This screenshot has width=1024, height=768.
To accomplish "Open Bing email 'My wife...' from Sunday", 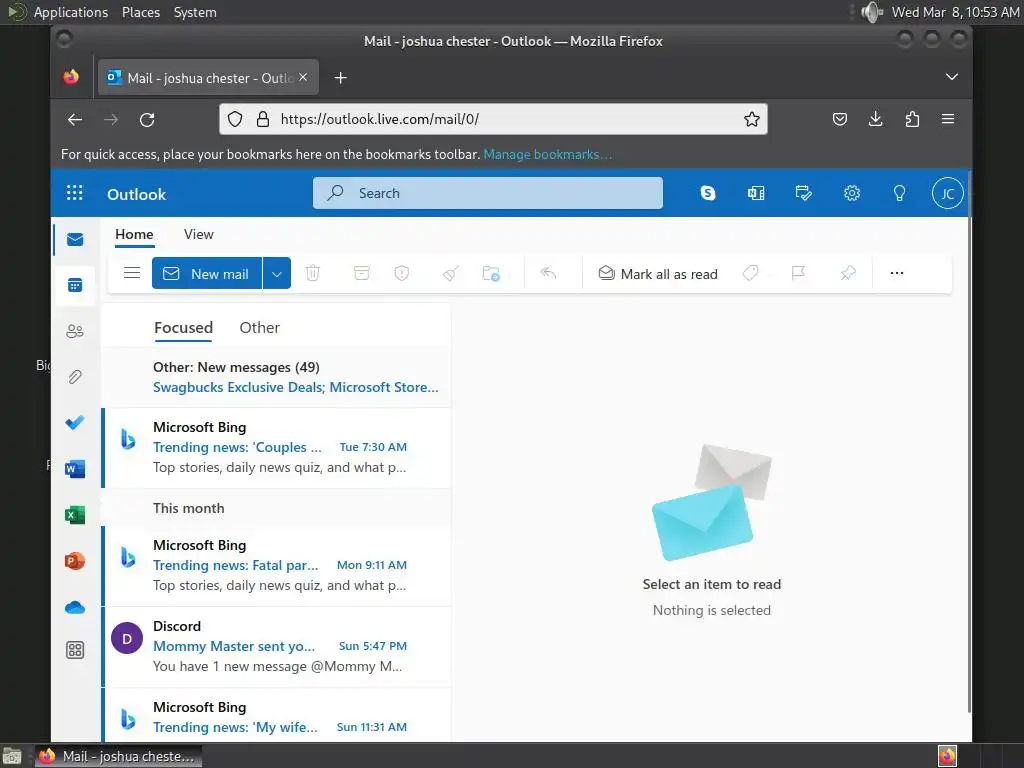I will [x=277, y=716].
